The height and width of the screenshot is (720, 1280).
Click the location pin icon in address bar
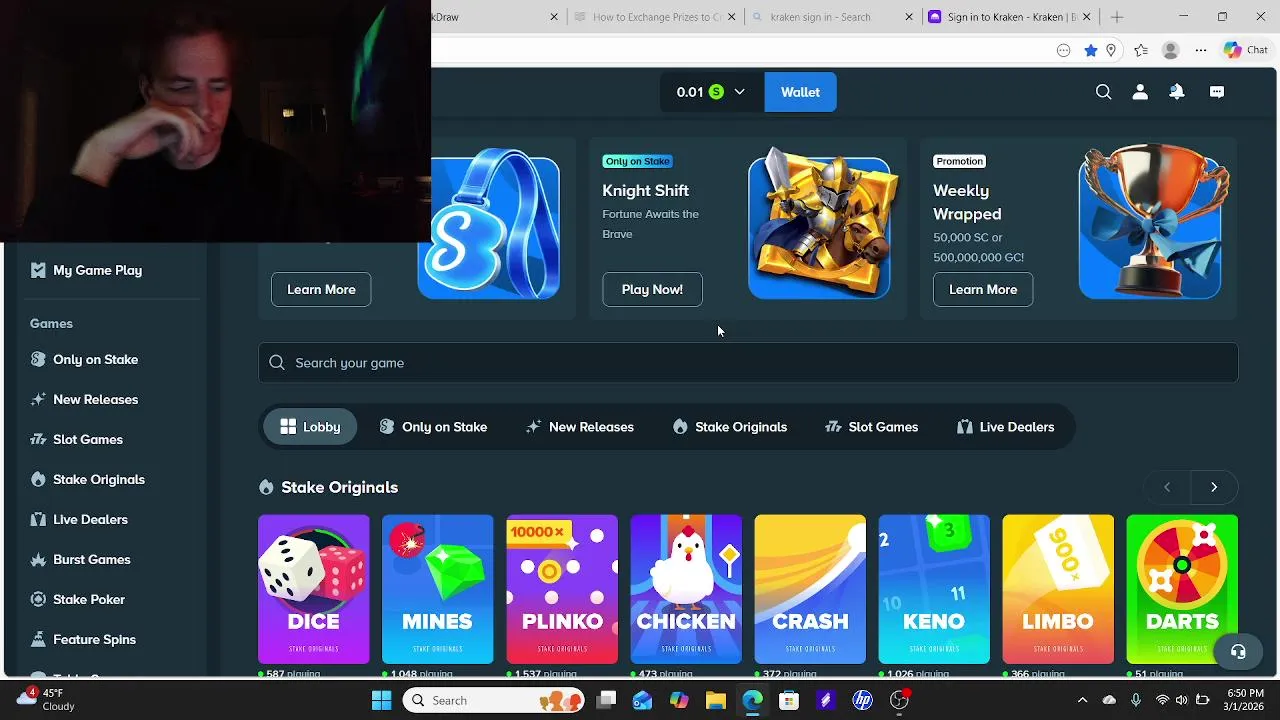[x=1111, y=50]
